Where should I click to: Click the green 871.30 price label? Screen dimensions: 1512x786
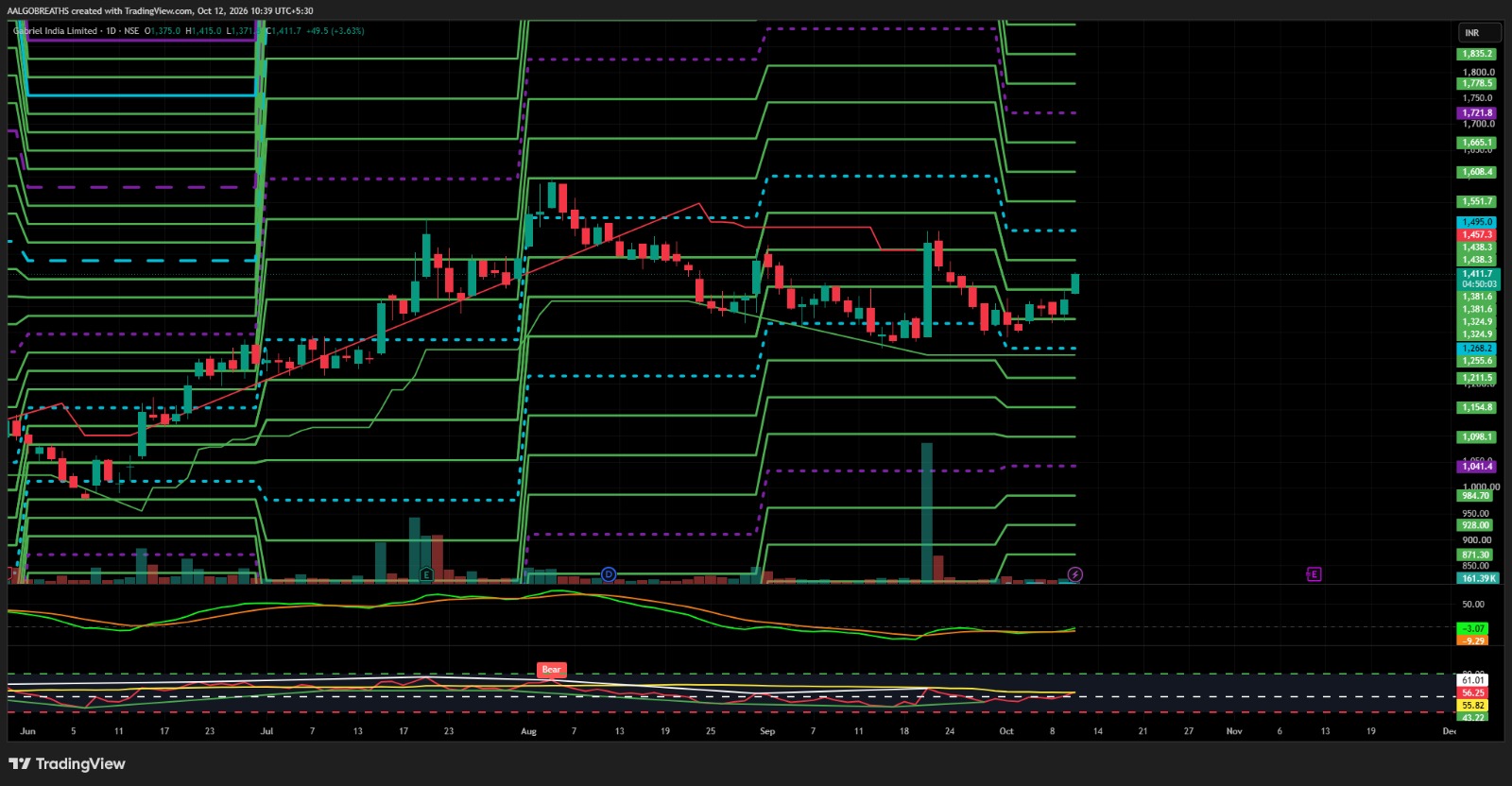tap(1476, 555)
